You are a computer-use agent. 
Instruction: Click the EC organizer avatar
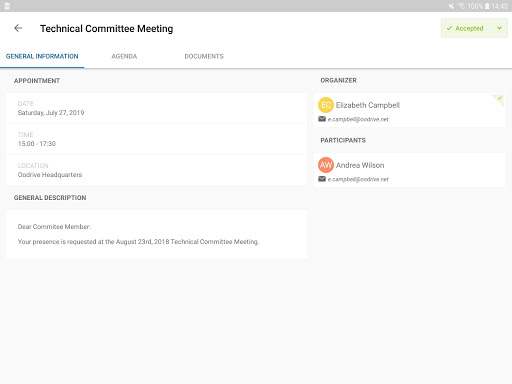(326, 105)
